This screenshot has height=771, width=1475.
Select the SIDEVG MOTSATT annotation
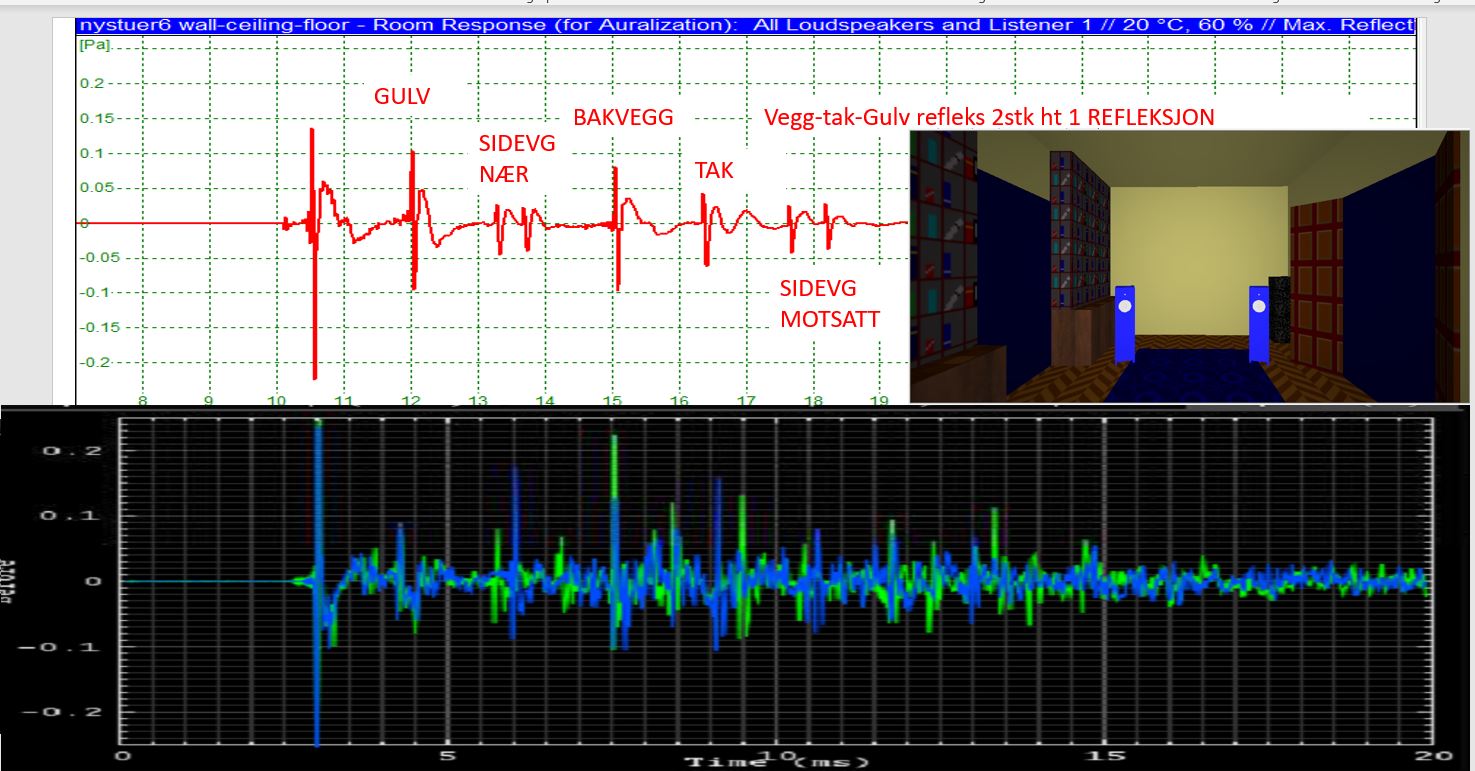830,304
